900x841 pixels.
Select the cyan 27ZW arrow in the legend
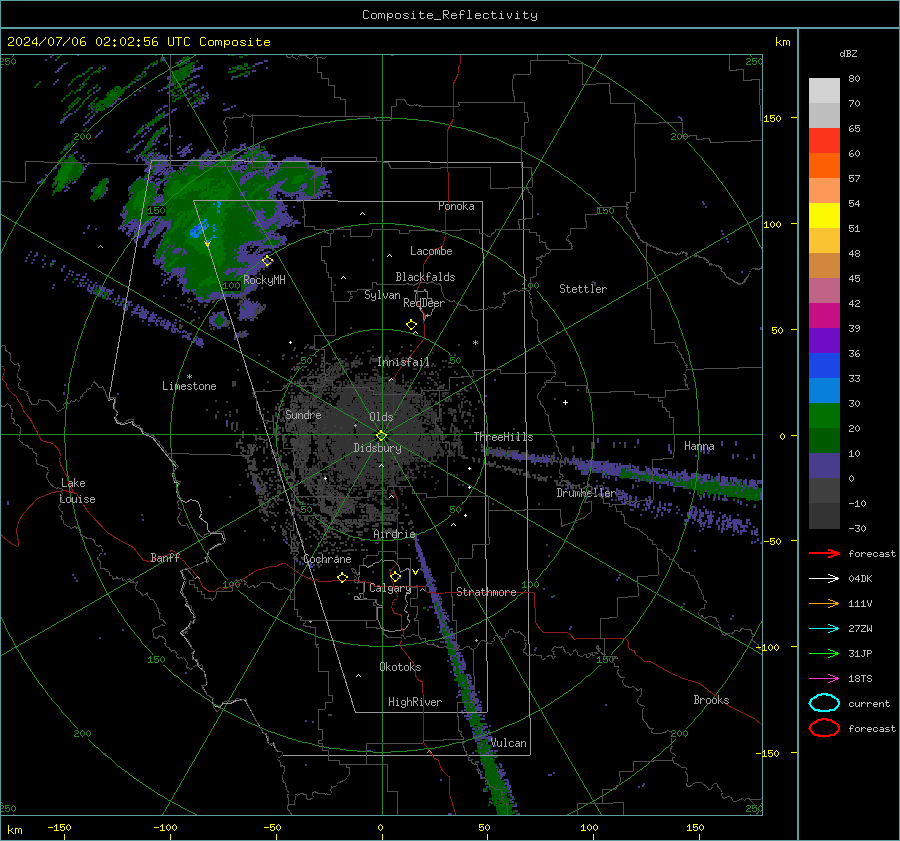coord(824,629)
